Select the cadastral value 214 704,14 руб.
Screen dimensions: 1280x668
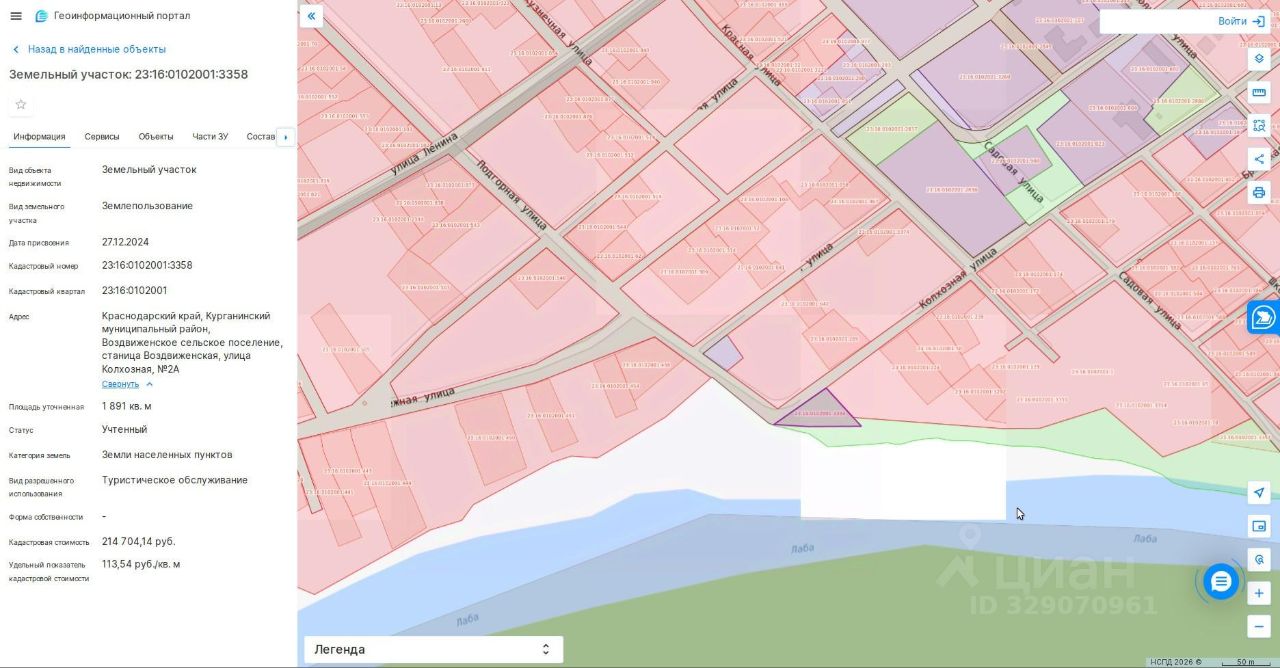[138, 542]
